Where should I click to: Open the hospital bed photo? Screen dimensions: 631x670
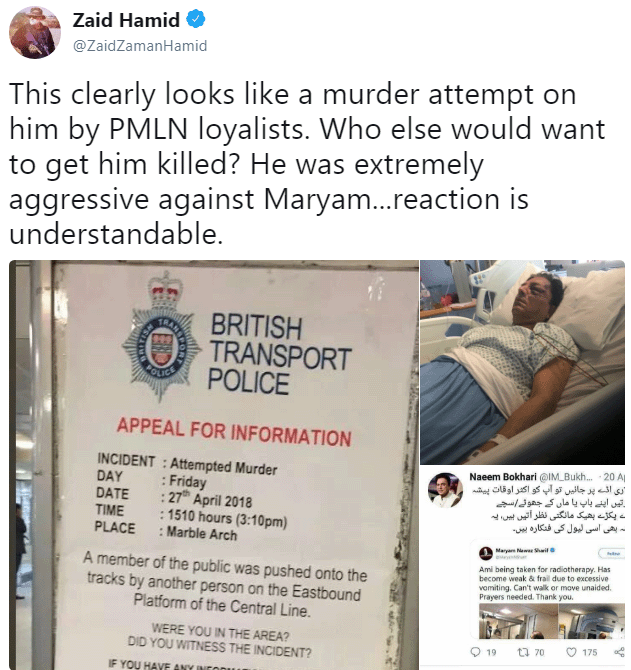point(522,361)
